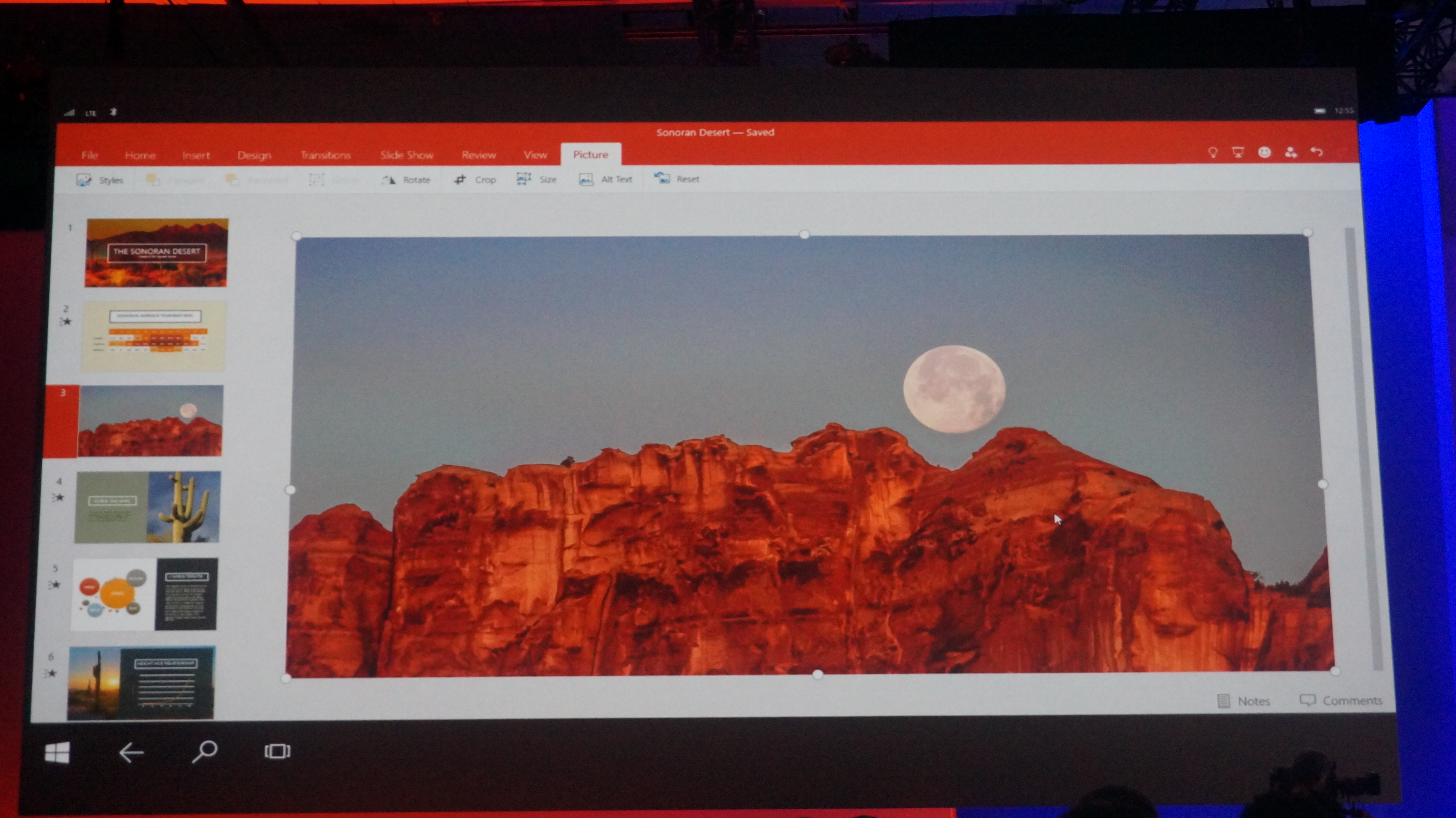Click the Windows Start button
Image resolution: width=1456 pixels, height=818 pixels.
pos(57,753)
